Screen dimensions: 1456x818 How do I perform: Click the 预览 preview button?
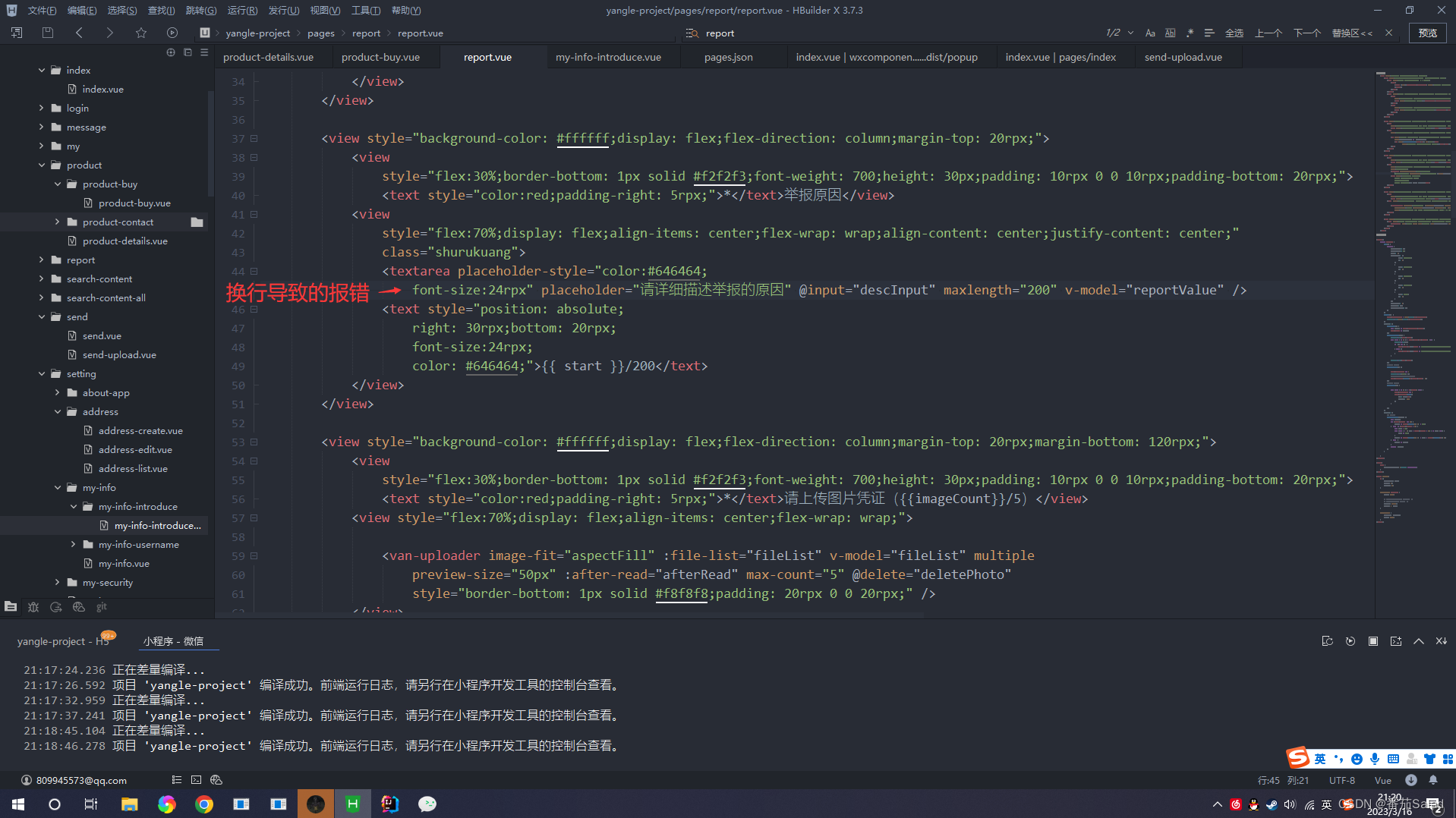point(1428,33)
